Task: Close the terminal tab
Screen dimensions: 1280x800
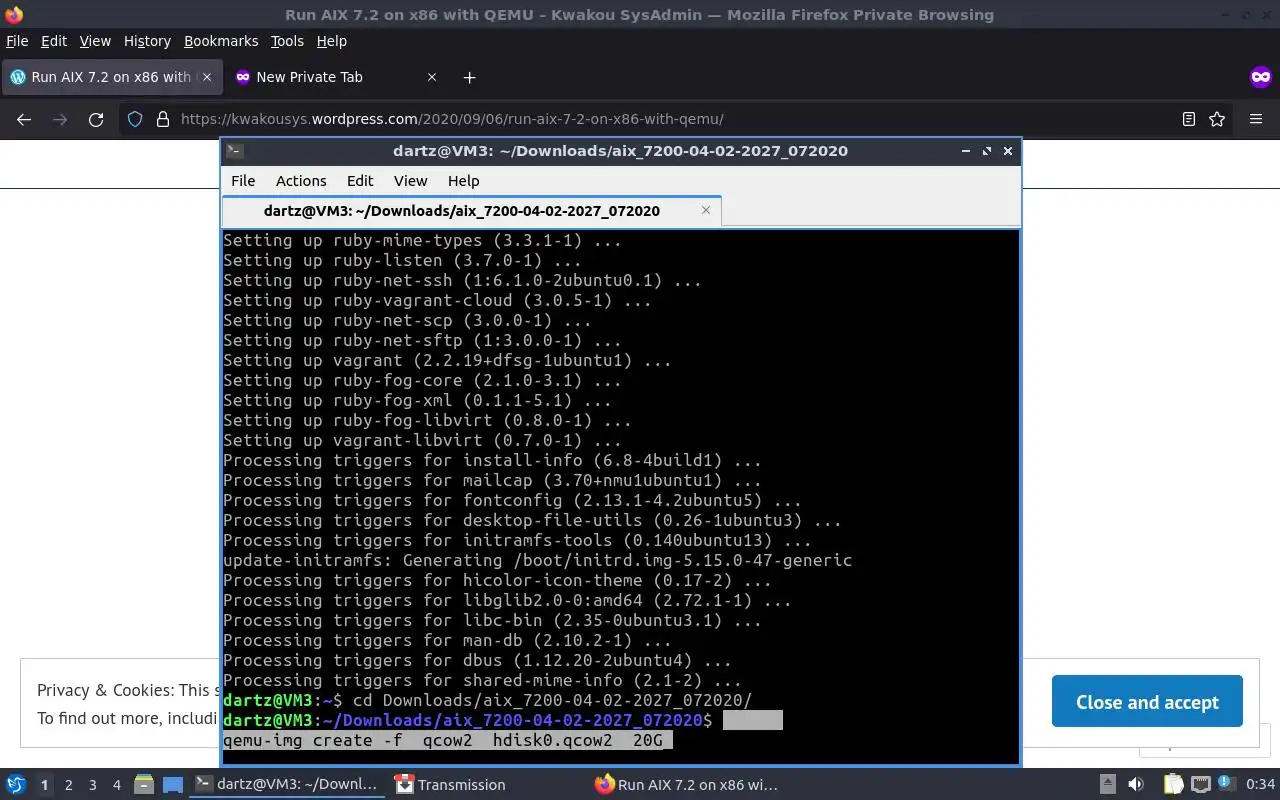Action: (706, 210)
